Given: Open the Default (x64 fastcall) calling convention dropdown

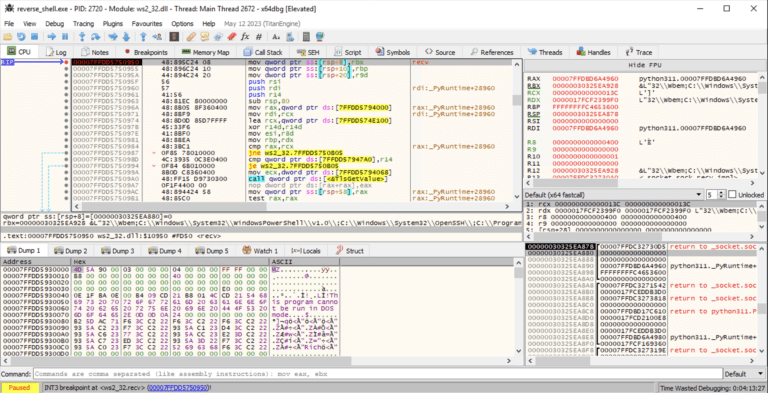Looking at the screenshot, I should click(615, 195).
